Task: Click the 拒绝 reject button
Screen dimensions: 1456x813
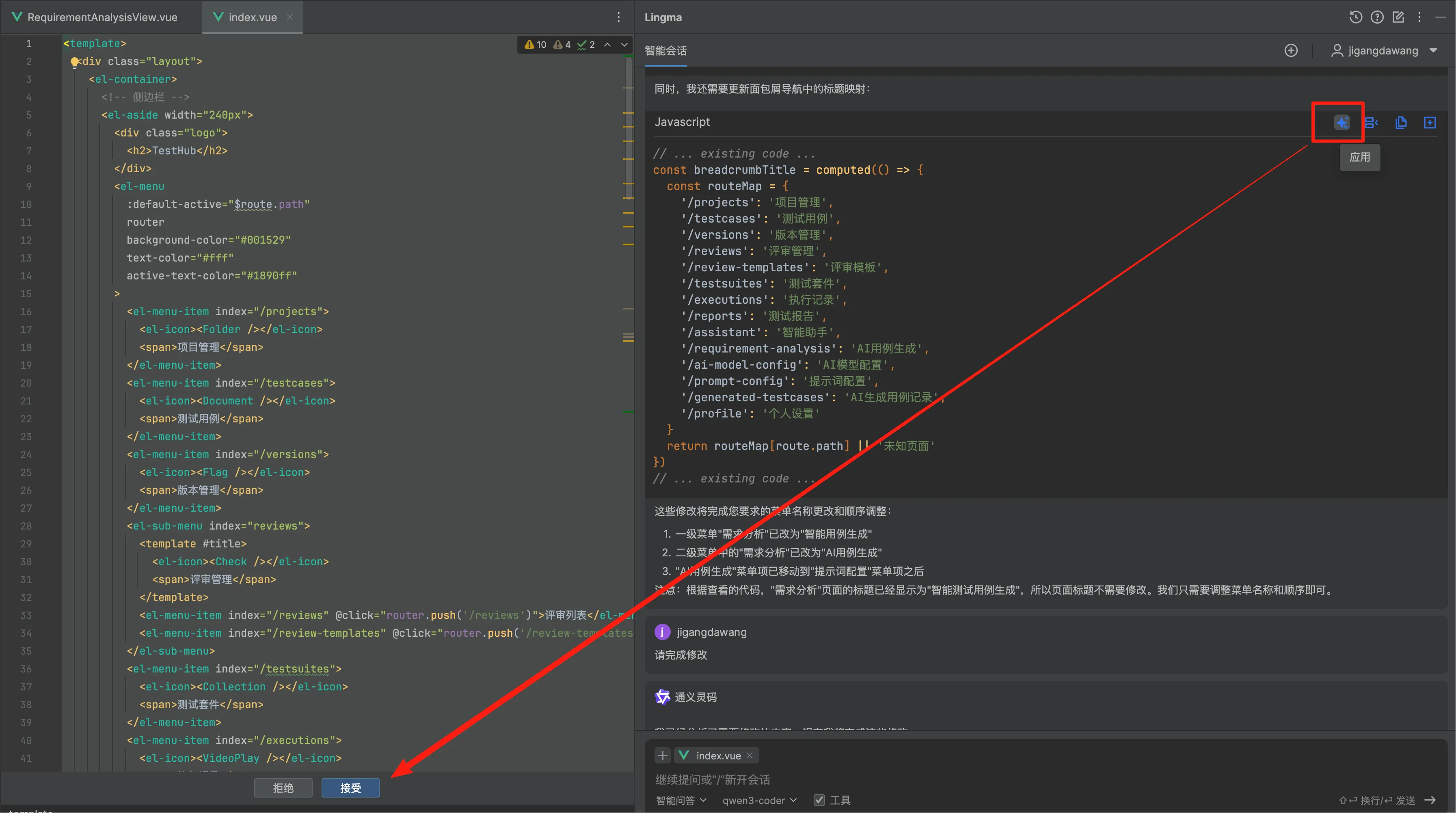Action: click(x=283, y=787)
